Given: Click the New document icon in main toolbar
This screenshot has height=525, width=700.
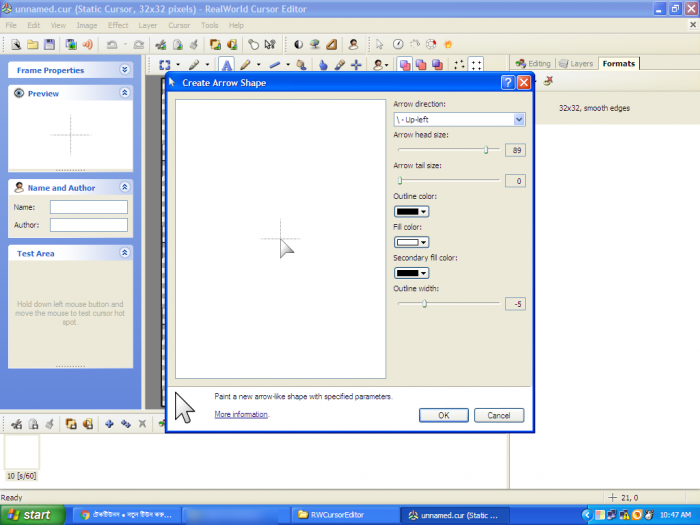Looking at the screenshot, I should [16, 44].
